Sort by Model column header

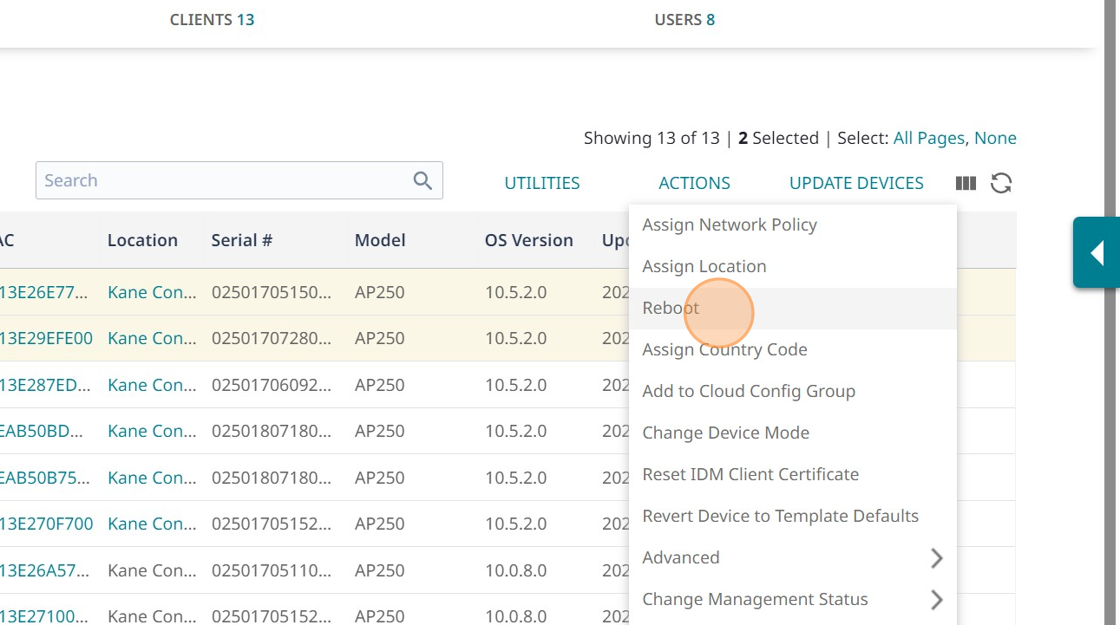(x=380, y=241)
